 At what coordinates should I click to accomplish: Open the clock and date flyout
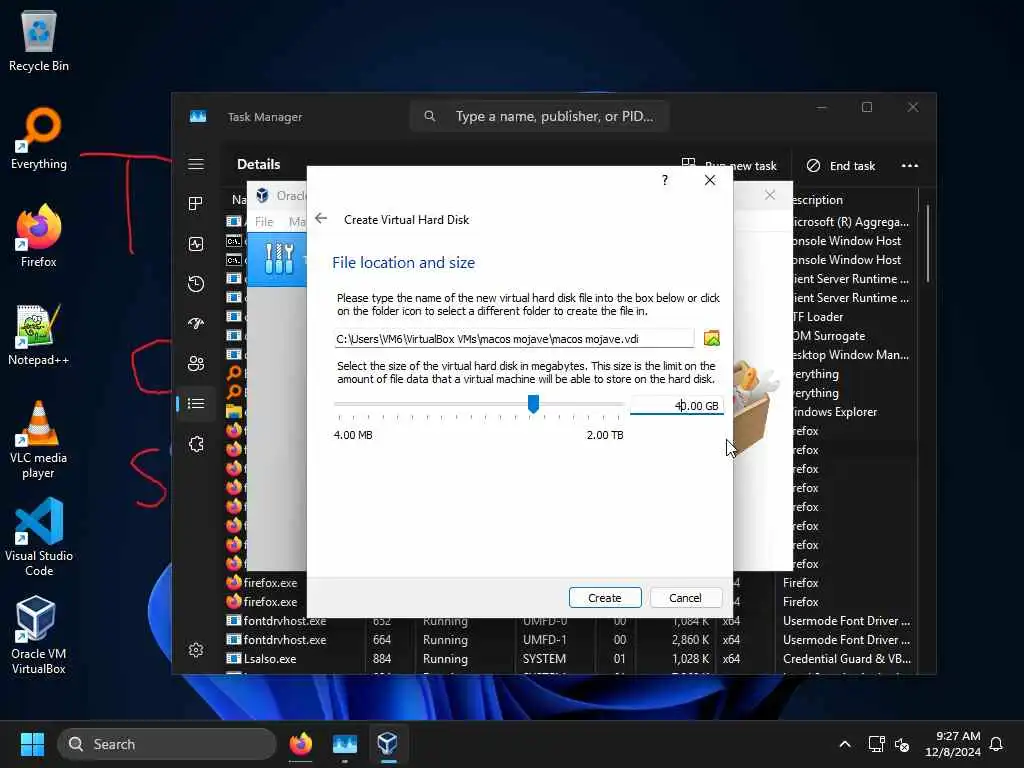(953, 744)
